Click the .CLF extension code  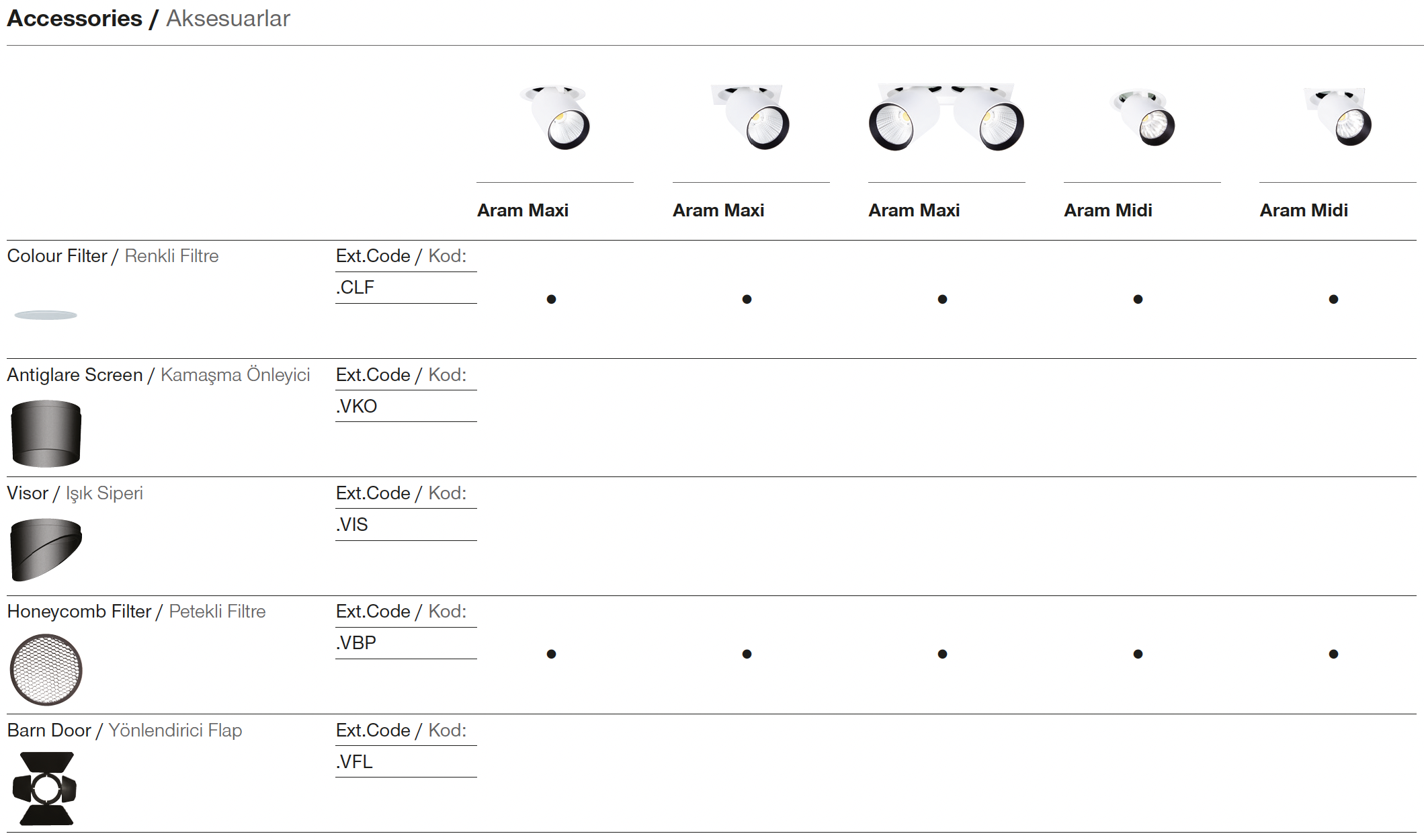(355, 288)
